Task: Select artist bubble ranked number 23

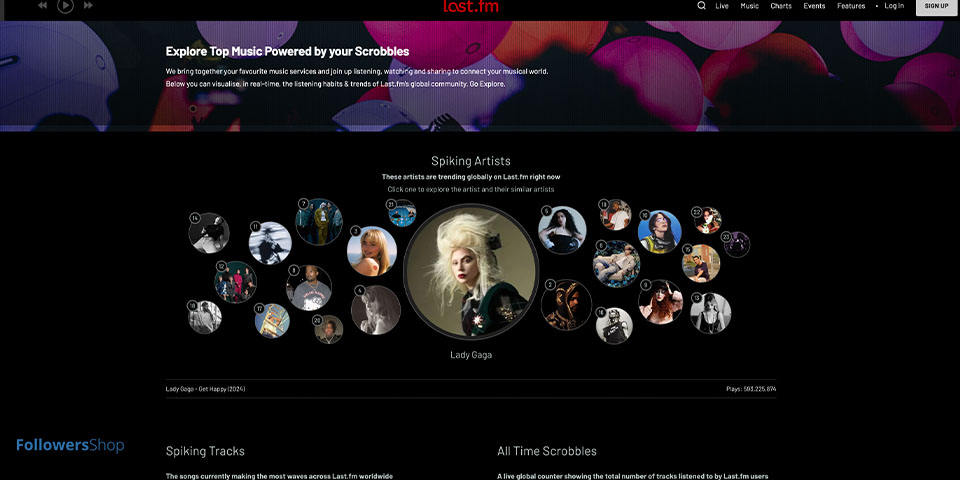Action: coord(737,244)
